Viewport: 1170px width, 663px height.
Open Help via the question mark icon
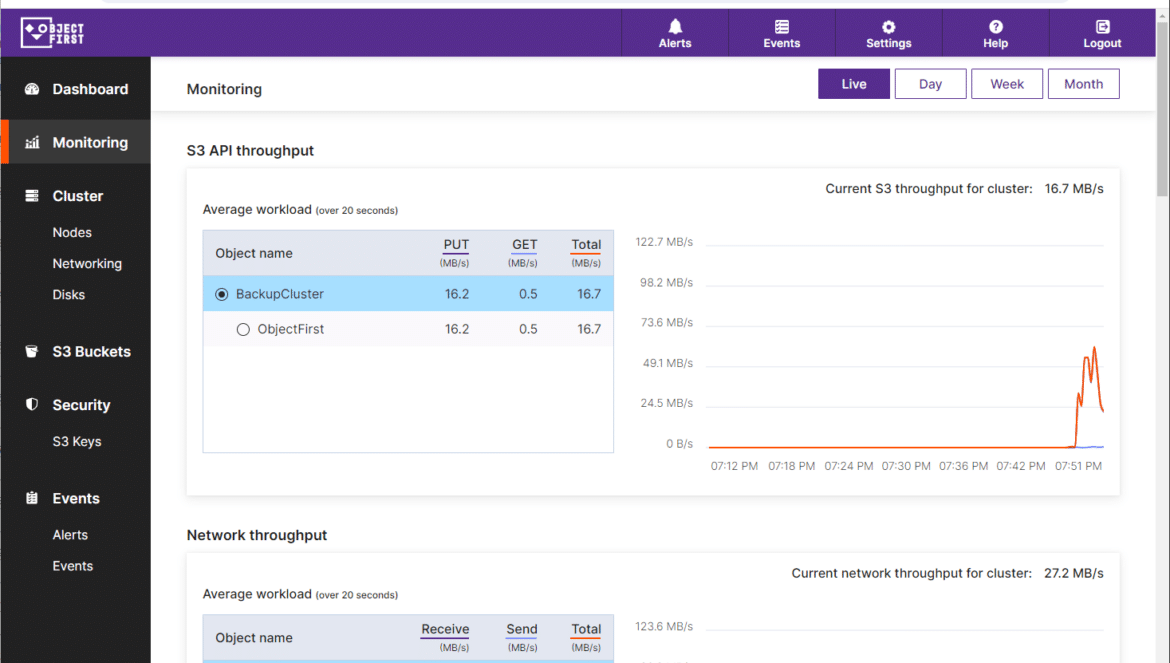[995, 27]
